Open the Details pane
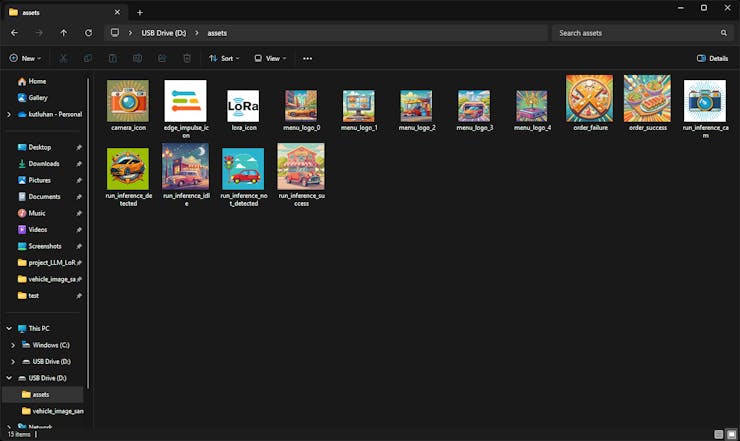The width and height of the screenshot is (740, 441). click(712, 58)
